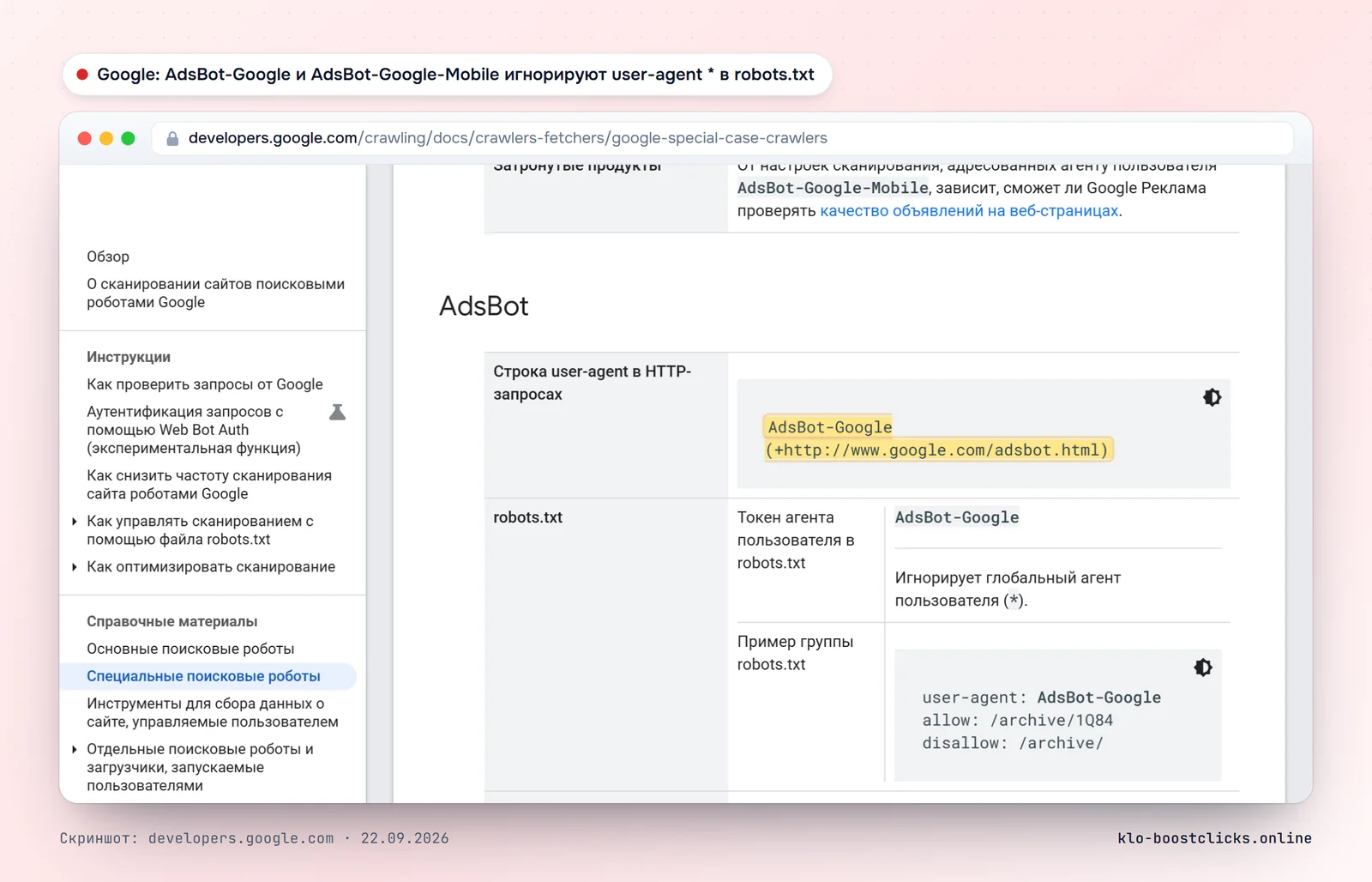
Task: Open 'Основные поисковые роботы' page
Action: point(190,649)
